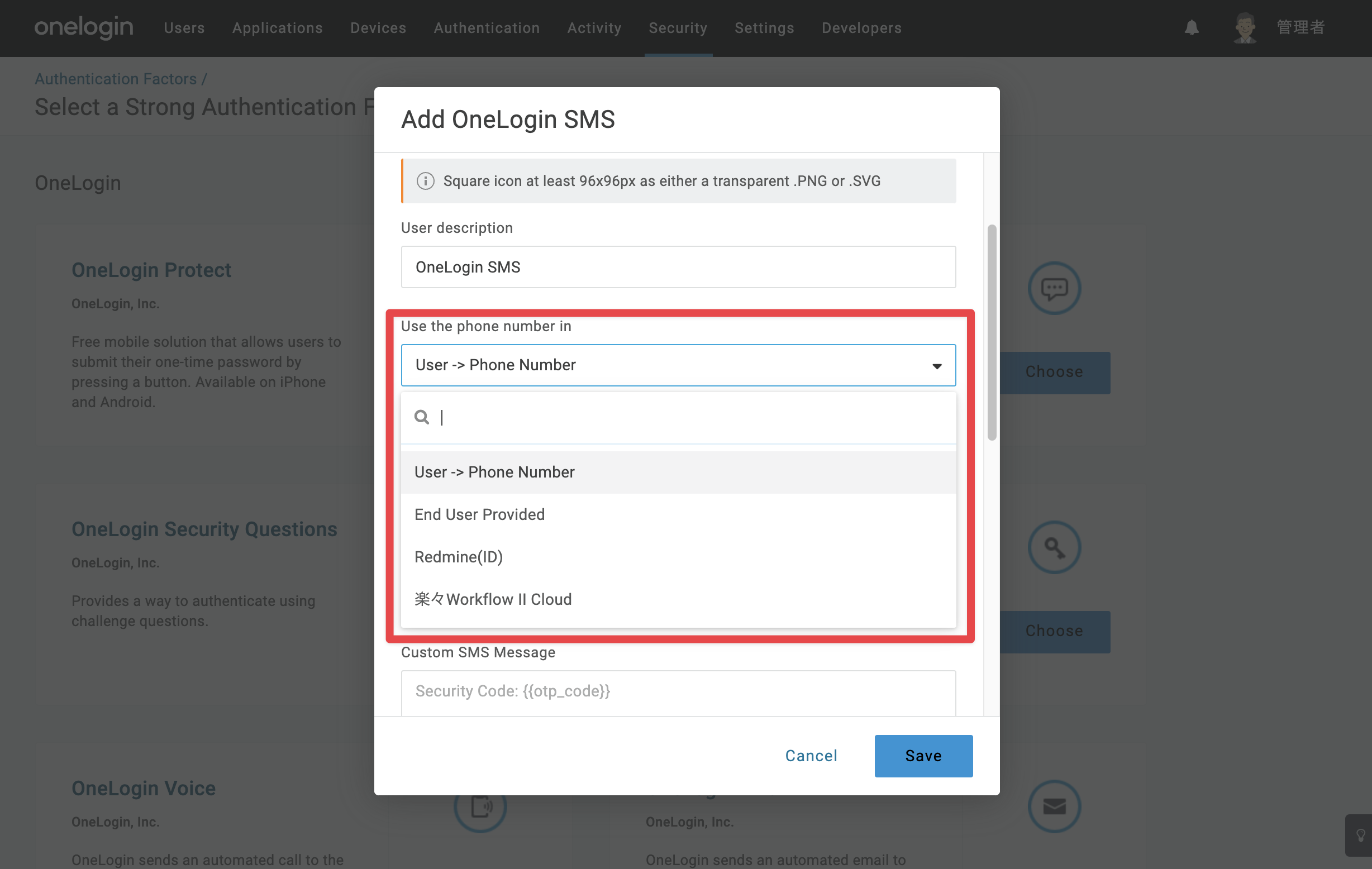Screen dimensions: 1372x869
Task: Open the notifications bell
Action: pyautogui.click(x=1192, y=27)
